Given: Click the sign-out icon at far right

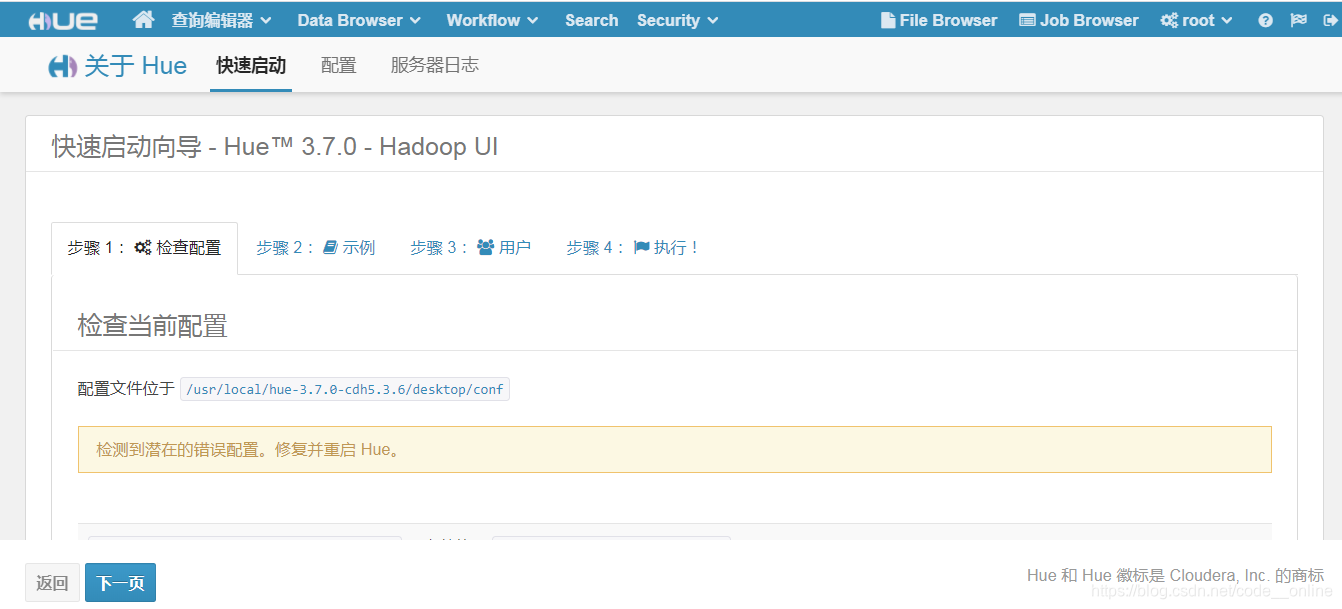Looking at the screenshot, I should tap(1329, 20).
